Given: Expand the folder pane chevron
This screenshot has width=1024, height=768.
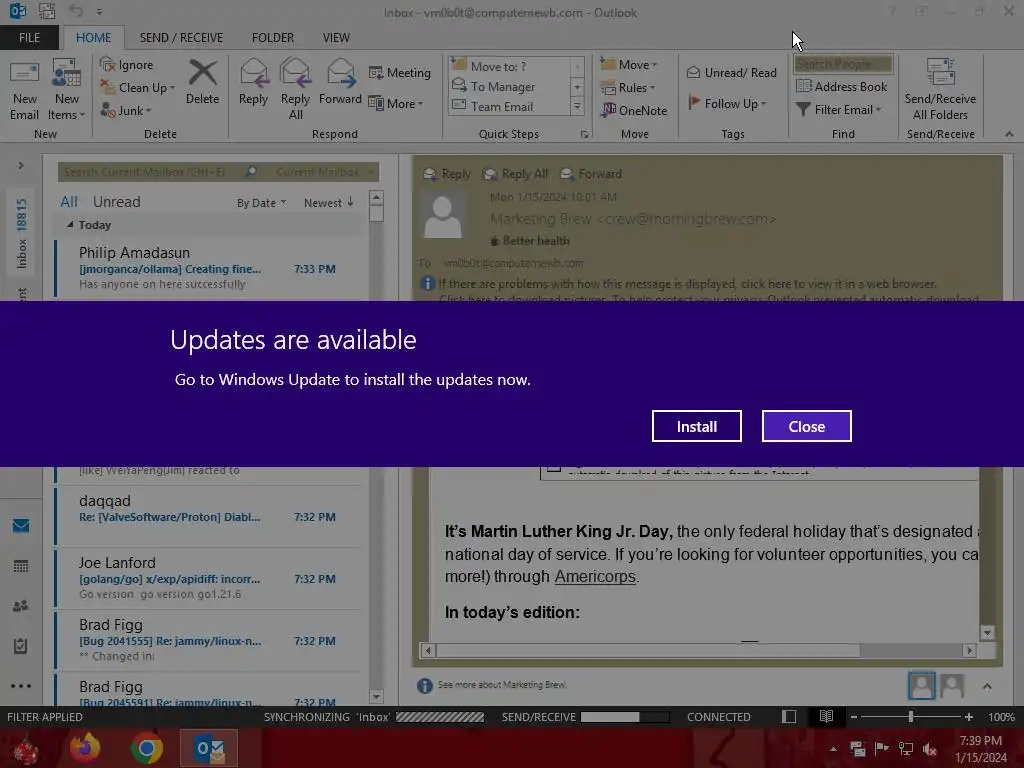Looking at the screenshot, I should (x=21, y=166).
